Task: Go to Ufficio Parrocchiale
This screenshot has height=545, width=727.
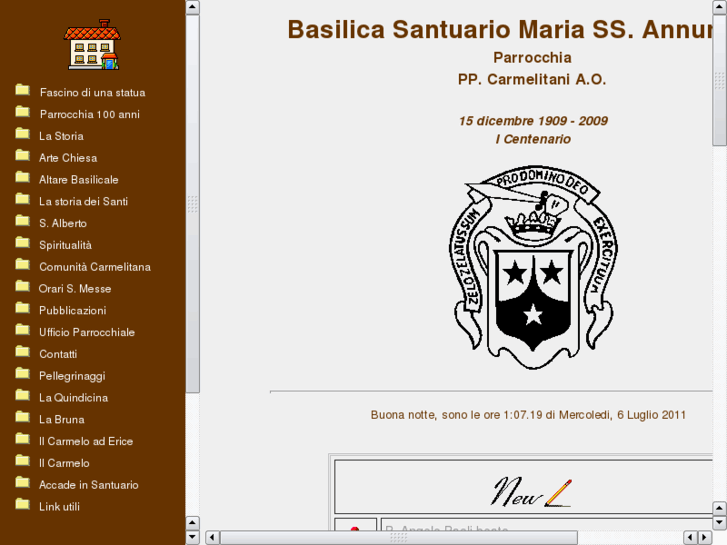Action: click(87, 332)
